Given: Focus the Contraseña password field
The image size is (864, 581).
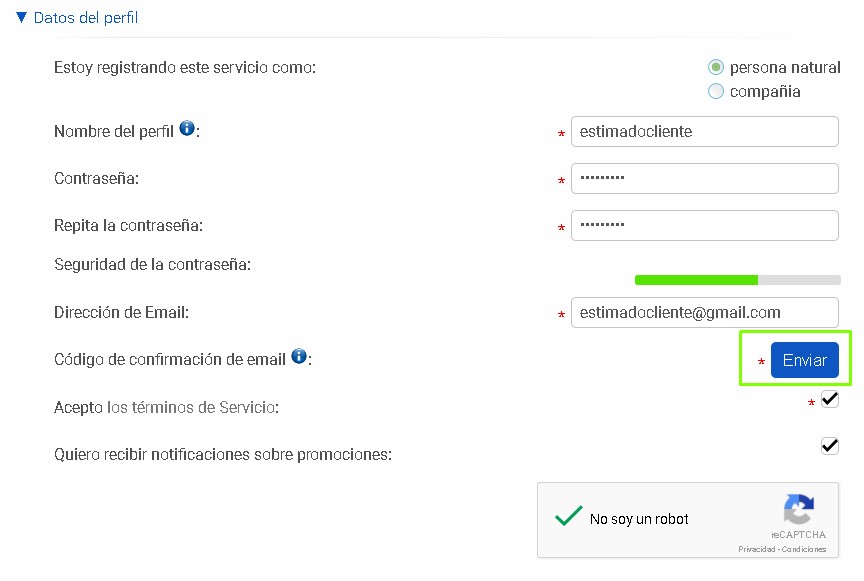Looking at the screenshot, I should coord(705,178).
